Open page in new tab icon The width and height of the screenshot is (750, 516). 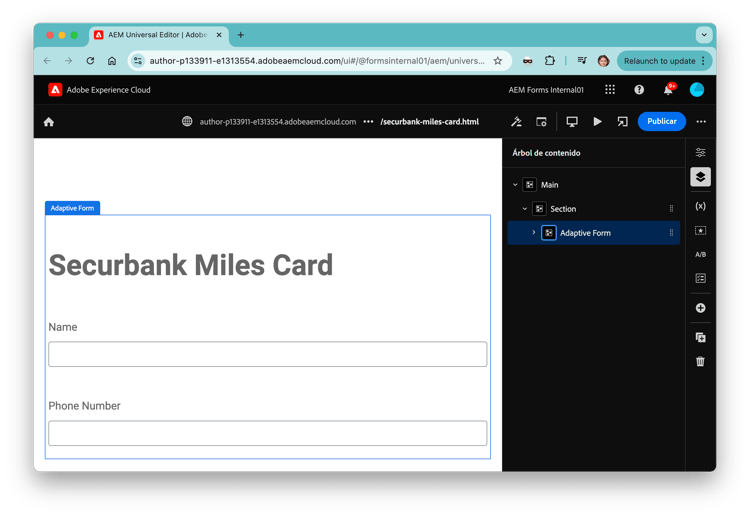[x=622, y=121]
